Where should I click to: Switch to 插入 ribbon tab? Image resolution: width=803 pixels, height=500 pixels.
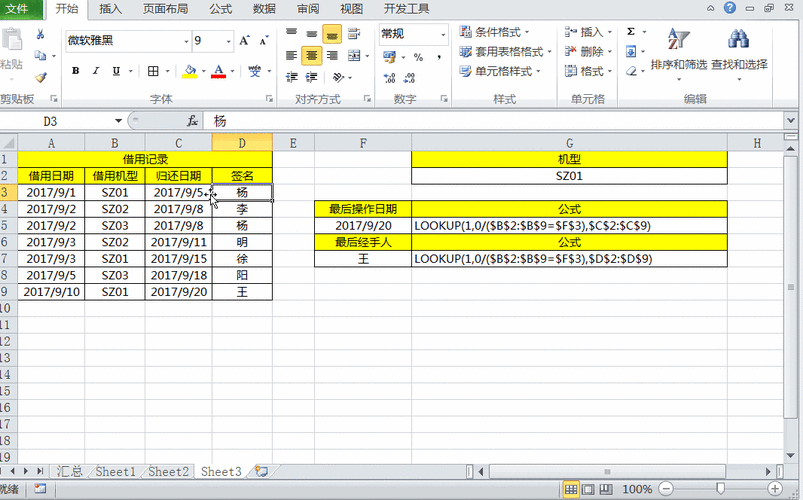[x=110, y=9]
